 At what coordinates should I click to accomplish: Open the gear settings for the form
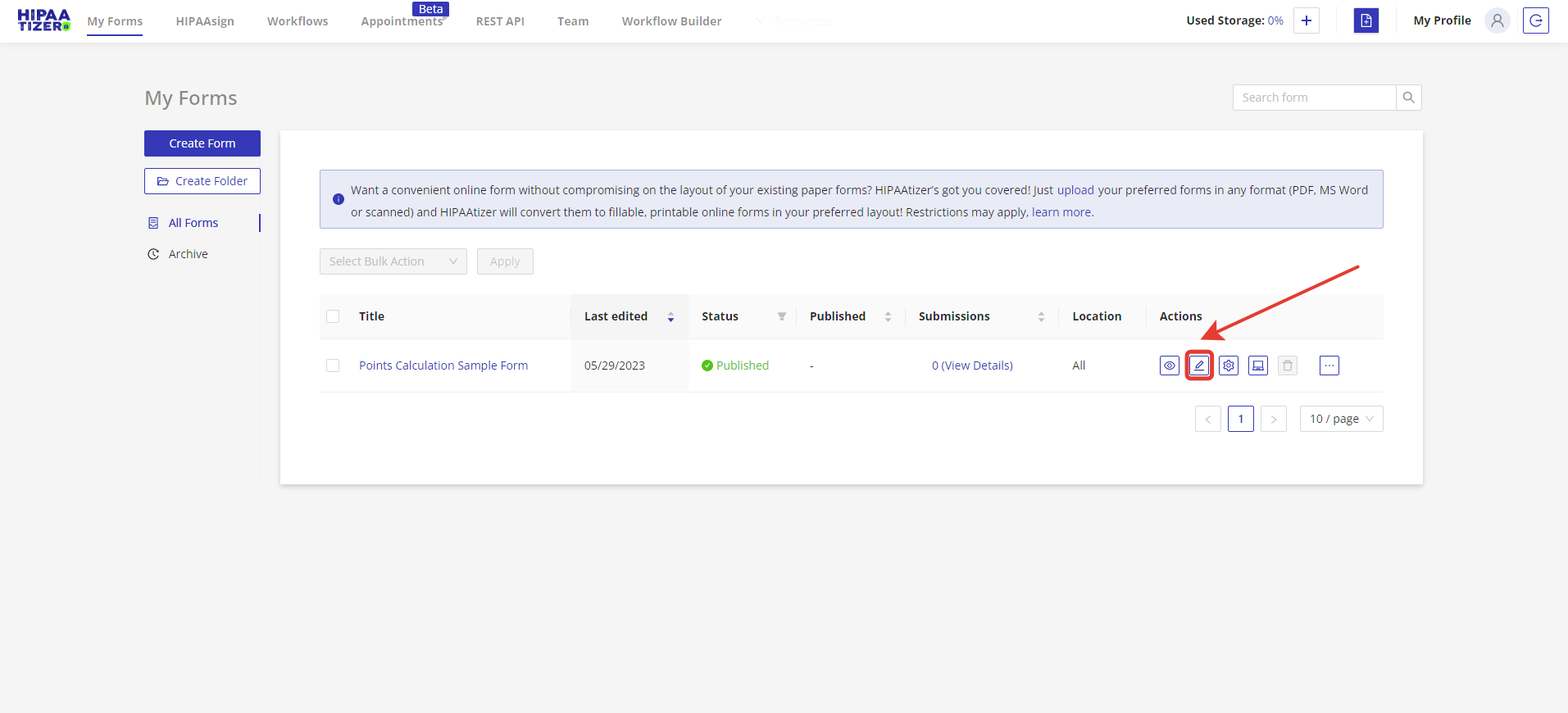click(x=1229, y=366)
